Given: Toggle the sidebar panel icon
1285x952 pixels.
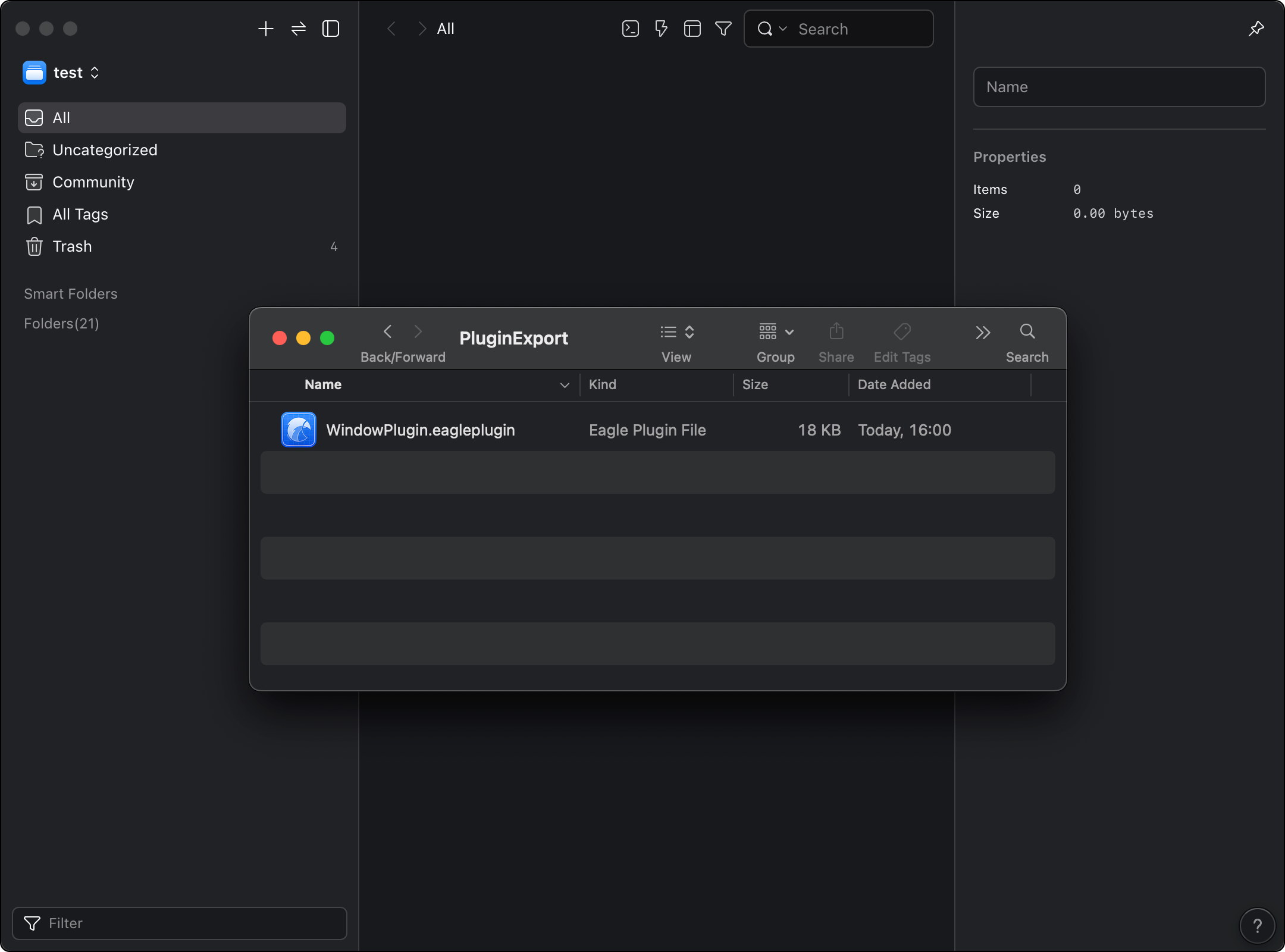Looking at the screenshot, I should (x=331, y=29).
